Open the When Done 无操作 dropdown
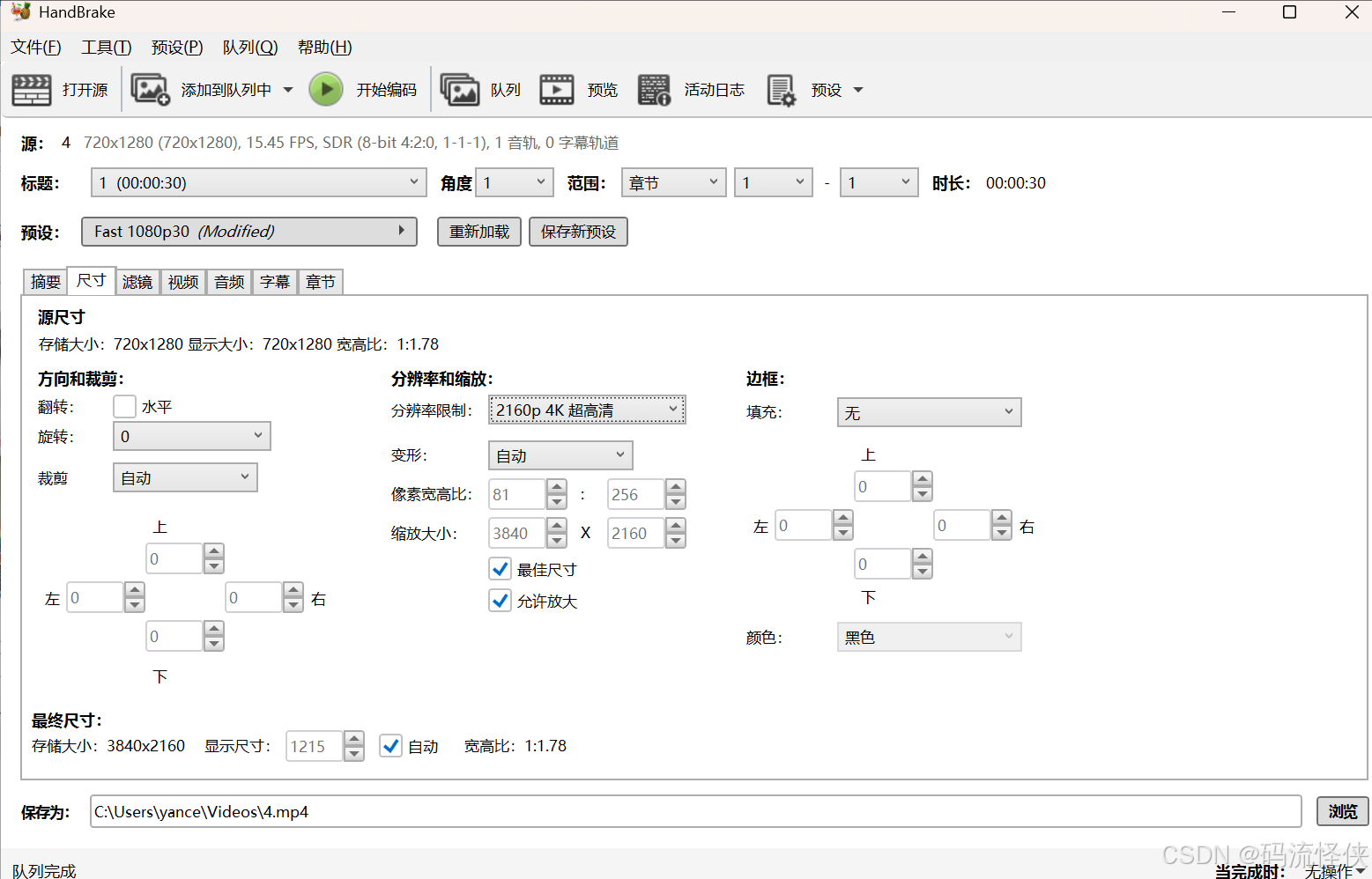This screenshot has height=879, width=1372. 1335,870
